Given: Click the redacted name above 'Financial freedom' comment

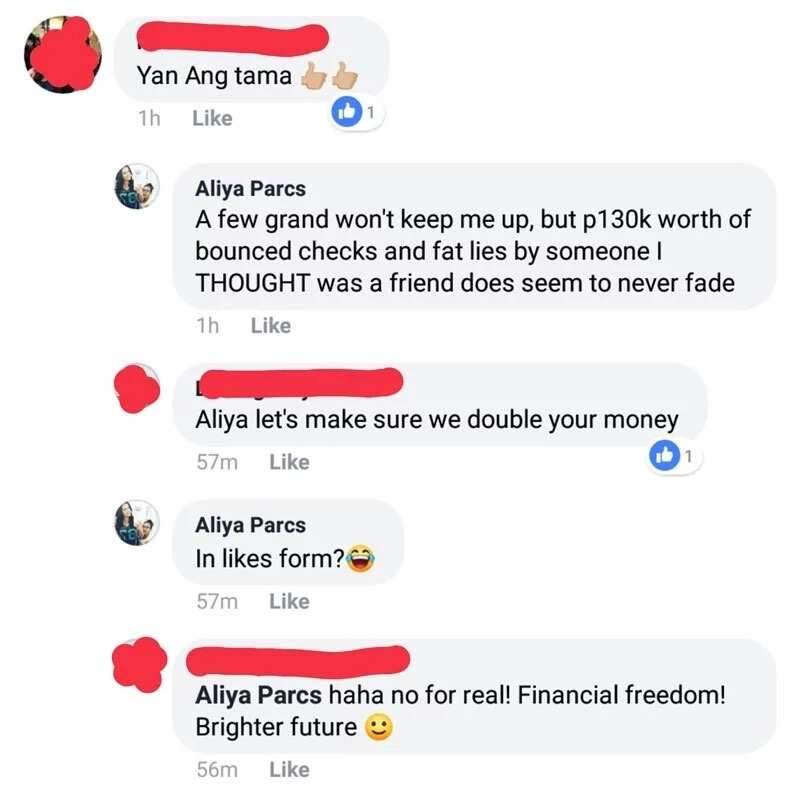Looking at the screenshot, I should [298, 661].
